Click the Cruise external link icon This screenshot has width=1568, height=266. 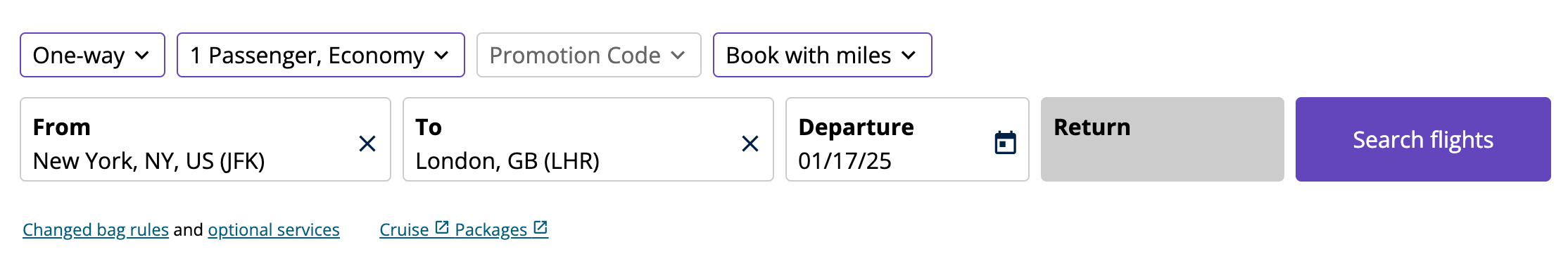tap(442, 228)
